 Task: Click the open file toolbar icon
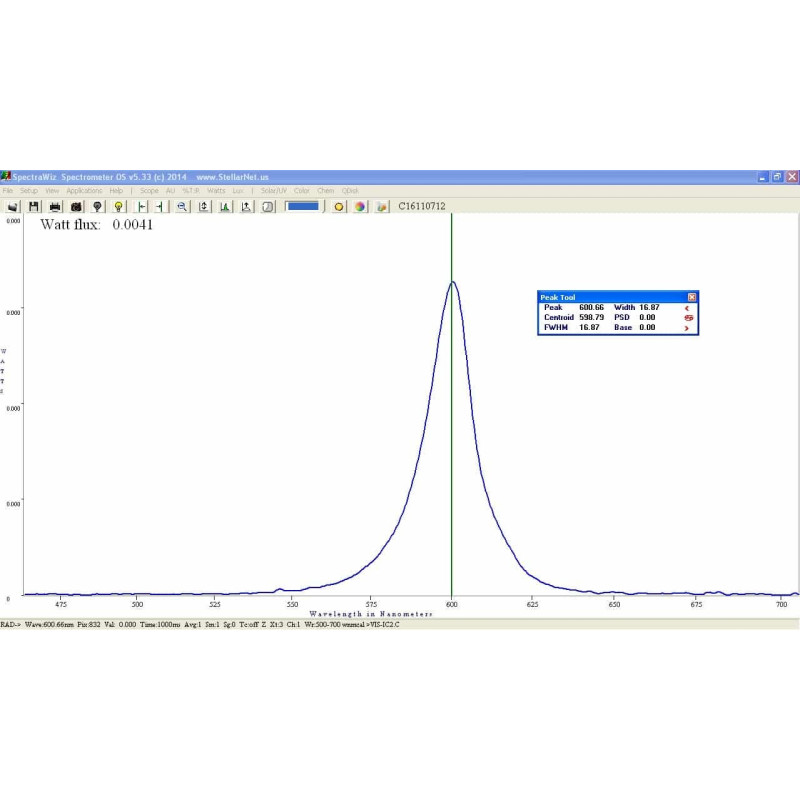(x=13, y=206)
